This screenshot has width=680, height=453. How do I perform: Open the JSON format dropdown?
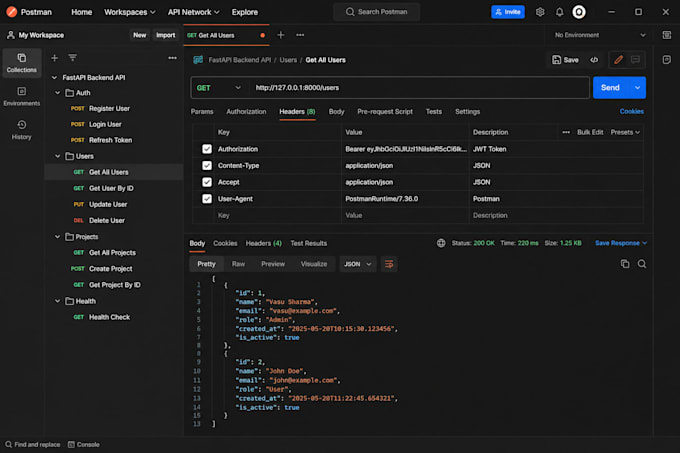pos(357,264)
